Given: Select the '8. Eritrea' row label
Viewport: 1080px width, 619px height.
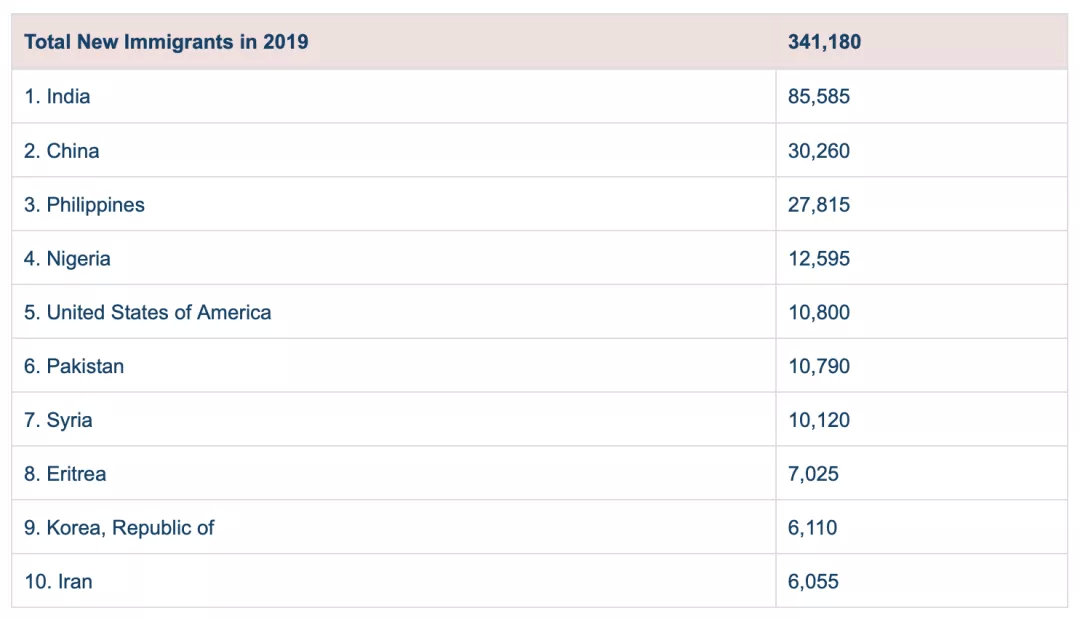Looking at the screenshot, I should pos(65,475).
